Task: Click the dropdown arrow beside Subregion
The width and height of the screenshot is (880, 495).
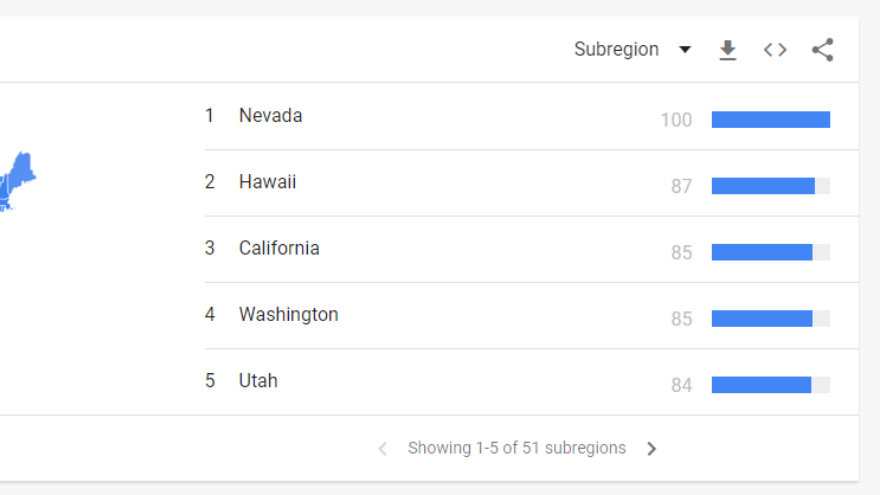Action: (685, 50)
